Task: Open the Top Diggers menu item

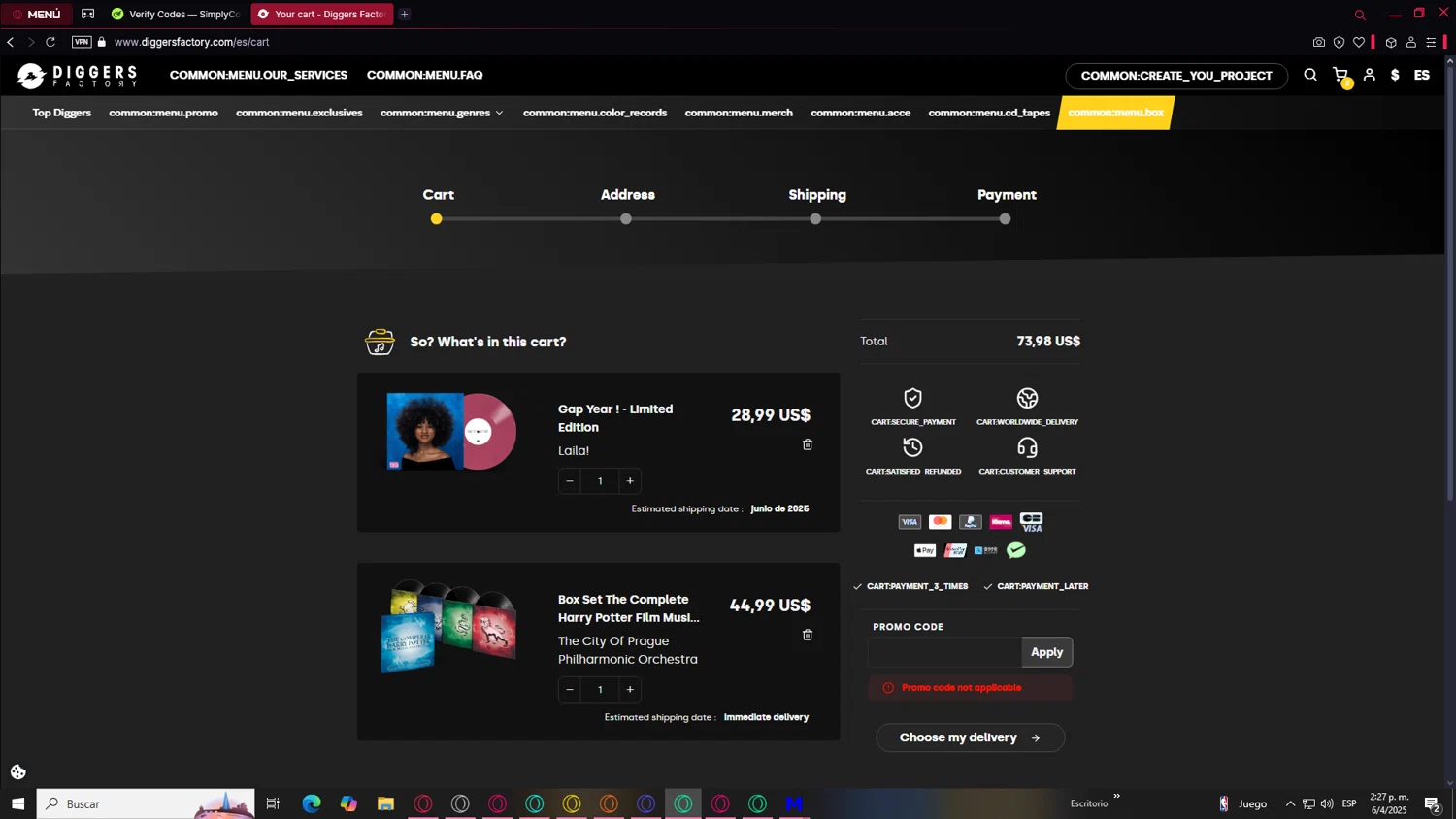Action: click(62, 113)
